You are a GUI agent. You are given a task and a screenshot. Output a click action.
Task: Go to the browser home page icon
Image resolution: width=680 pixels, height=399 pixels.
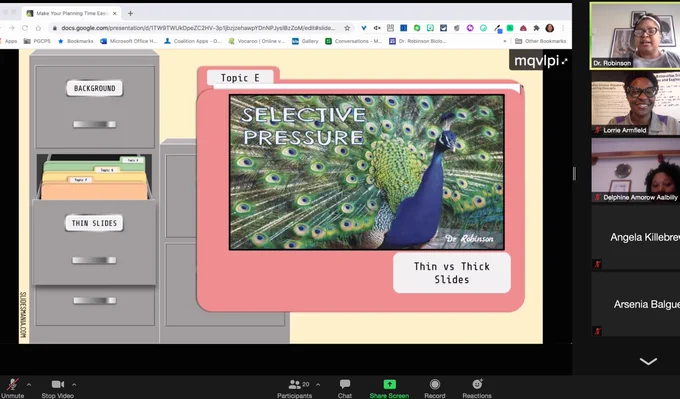tap(38, 28)
